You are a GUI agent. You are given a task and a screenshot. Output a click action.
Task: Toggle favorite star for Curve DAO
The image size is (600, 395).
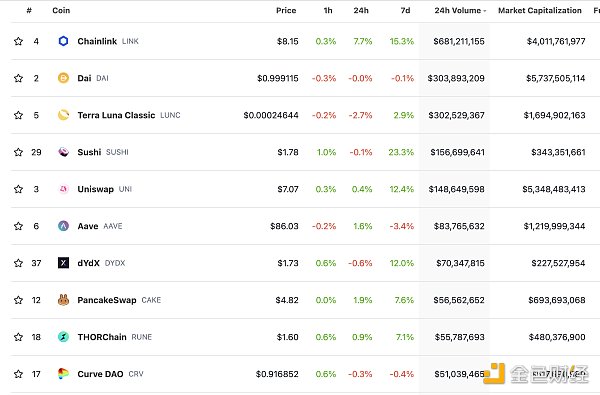18,374
